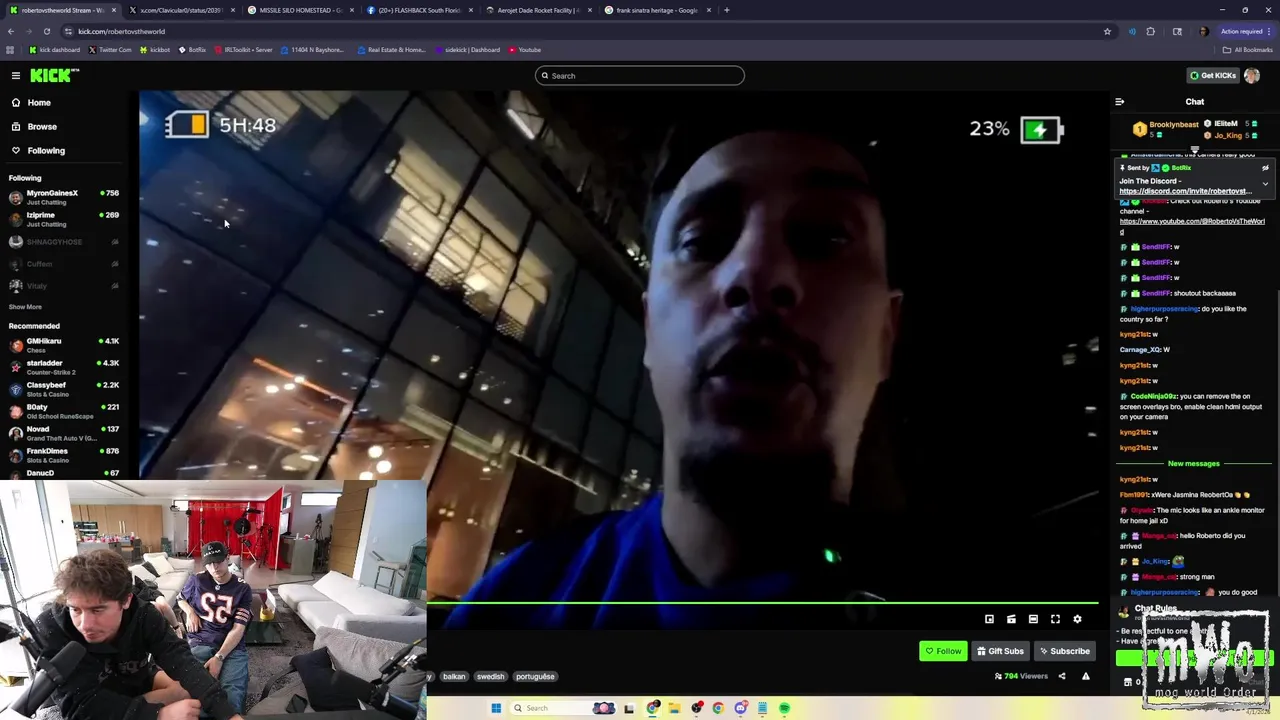Open kick dashboard bookmark
The width and height of the screenshot is (1280, 720).
tap(54, 50)
